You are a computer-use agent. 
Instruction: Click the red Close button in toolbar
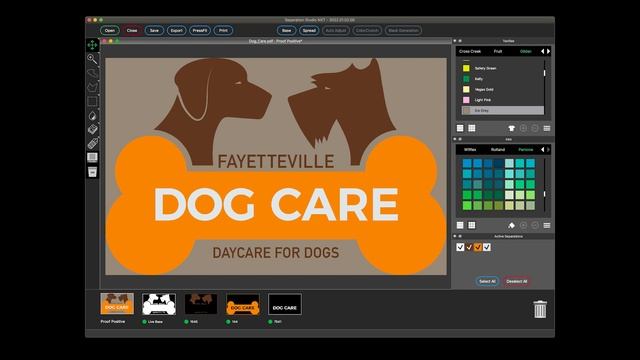pos(132,30)
